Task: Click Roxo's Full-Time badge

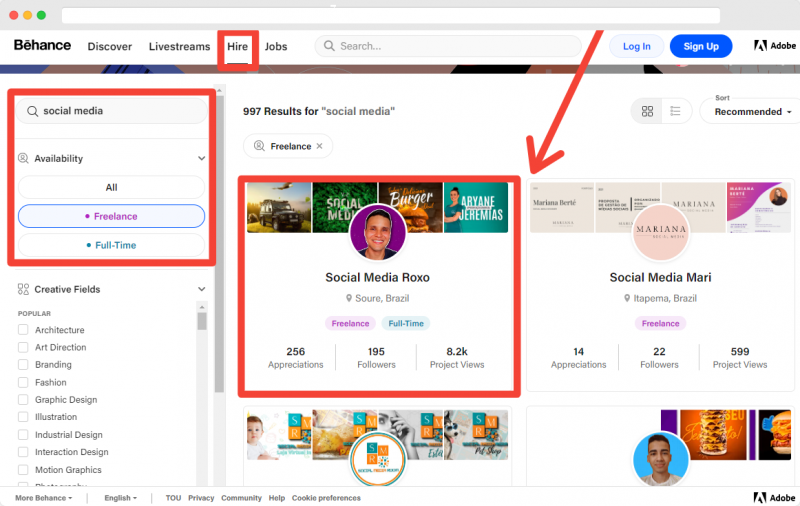Action: [406, 323]
